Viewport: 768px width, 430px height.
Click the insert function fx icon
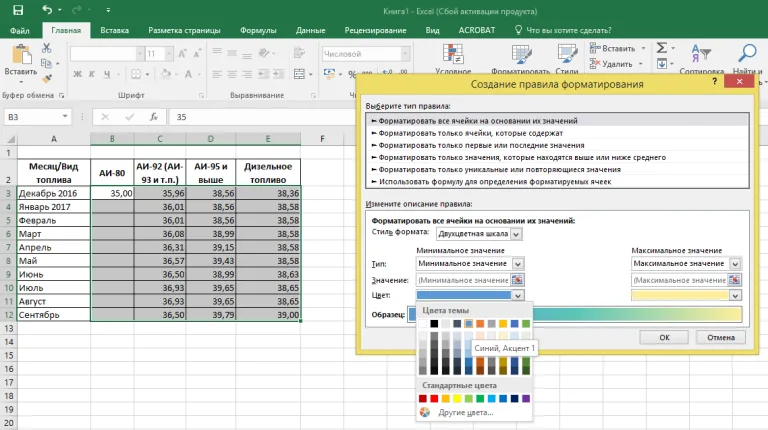pyautogui.click(x=153, y=117)
